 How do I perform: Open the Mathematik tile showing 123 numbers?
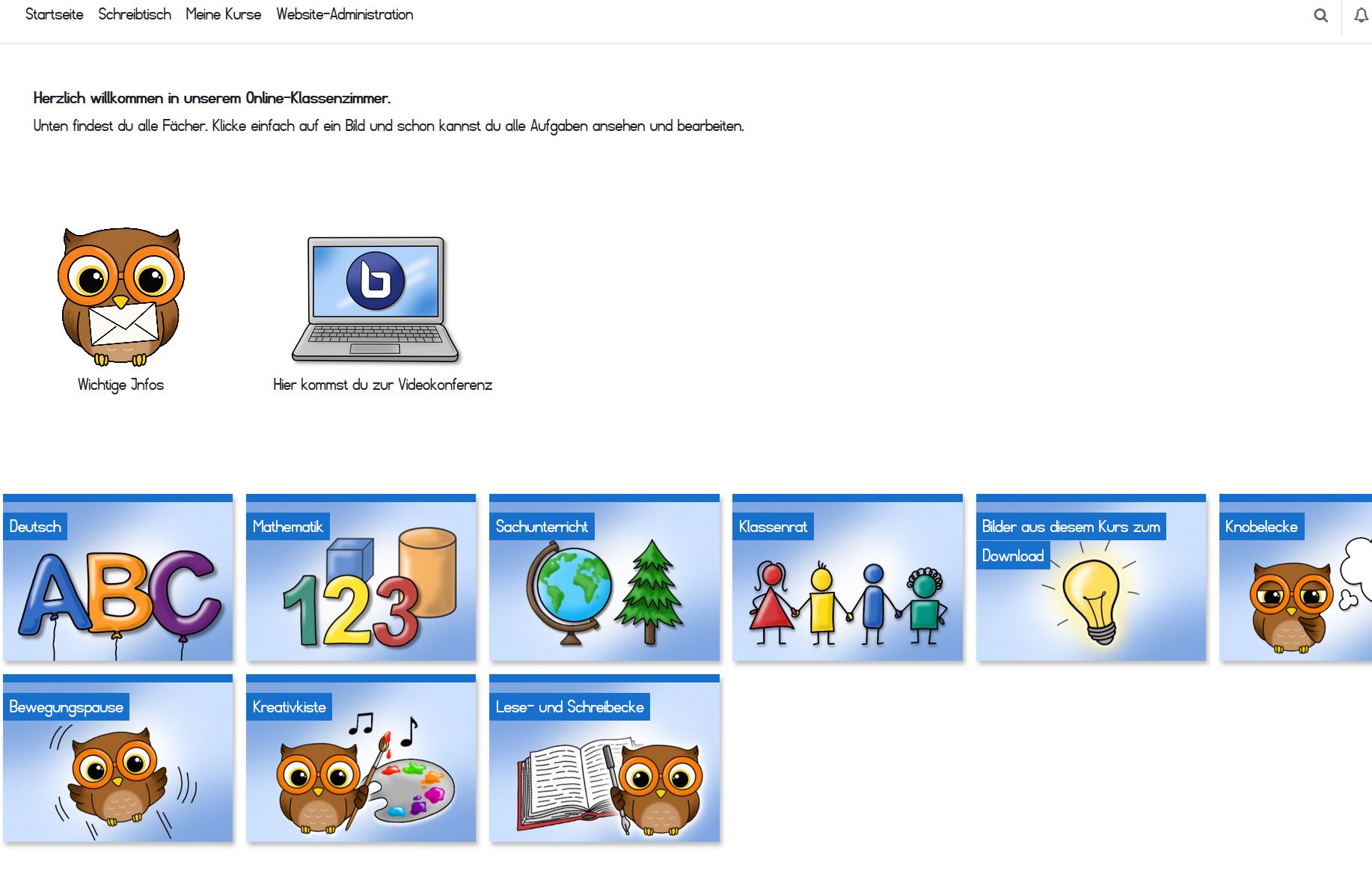point(361,591)
